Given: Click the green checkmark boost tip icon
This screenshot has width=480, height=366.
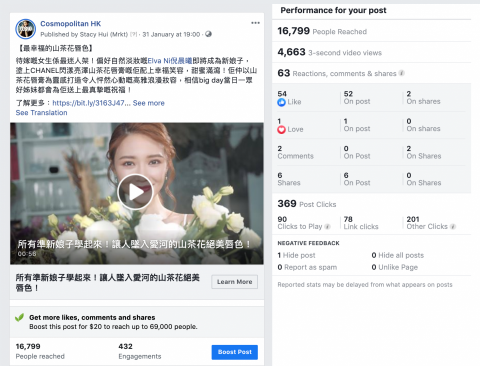Looking at the screenshot, I should coord(20,318).
